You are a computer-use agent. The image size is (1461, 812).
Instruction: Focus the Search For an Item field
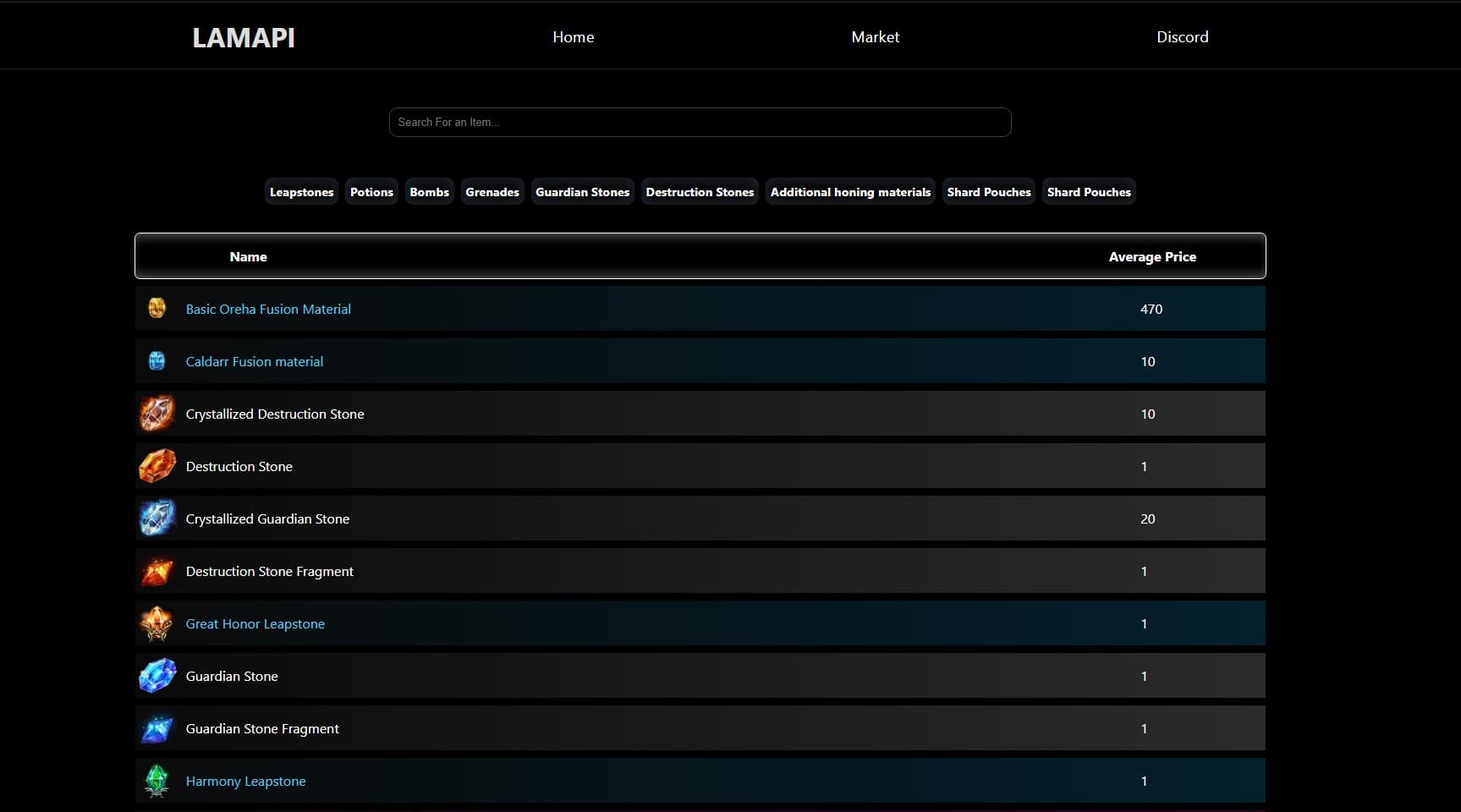(700, 122)
